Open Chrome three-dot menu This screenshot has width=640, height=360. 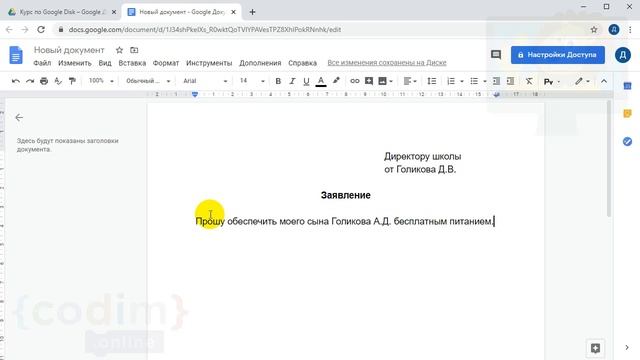tap(630, 29)
